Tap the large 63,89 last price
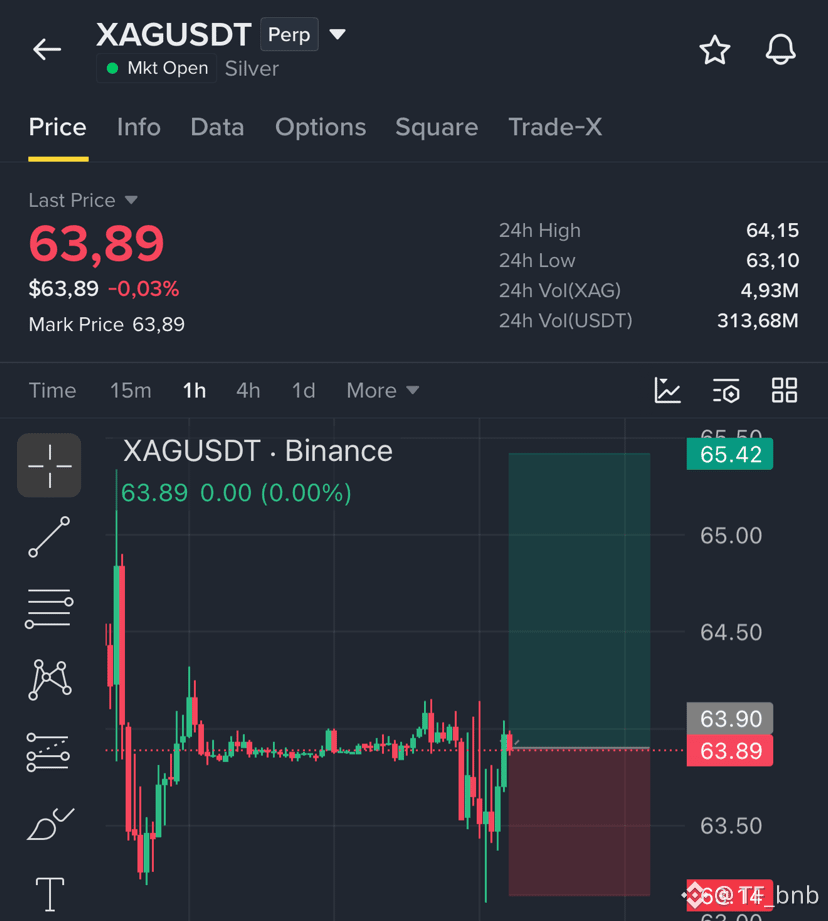 click(x=96, y=243)
